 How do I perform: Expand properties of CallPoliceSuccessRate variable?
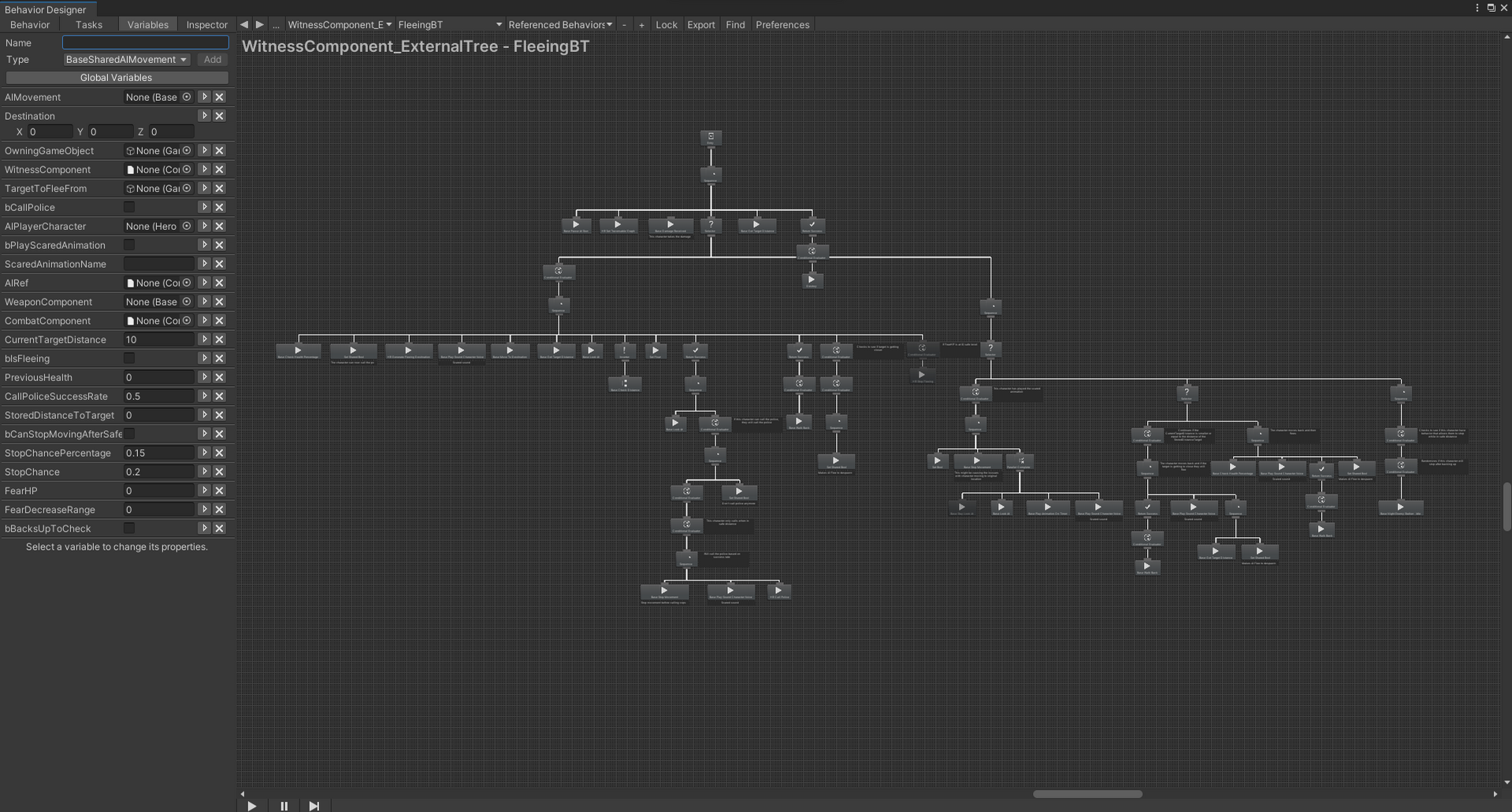[204, 396]
